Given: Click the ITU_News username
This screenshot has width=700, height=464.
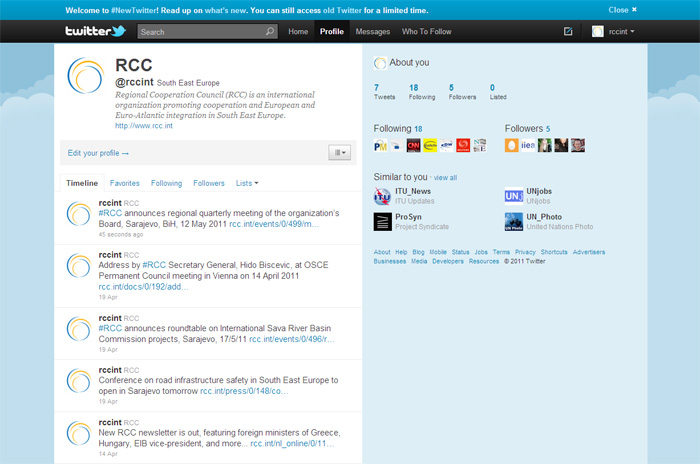Looking at the screenshot, I should coord(413,191).
